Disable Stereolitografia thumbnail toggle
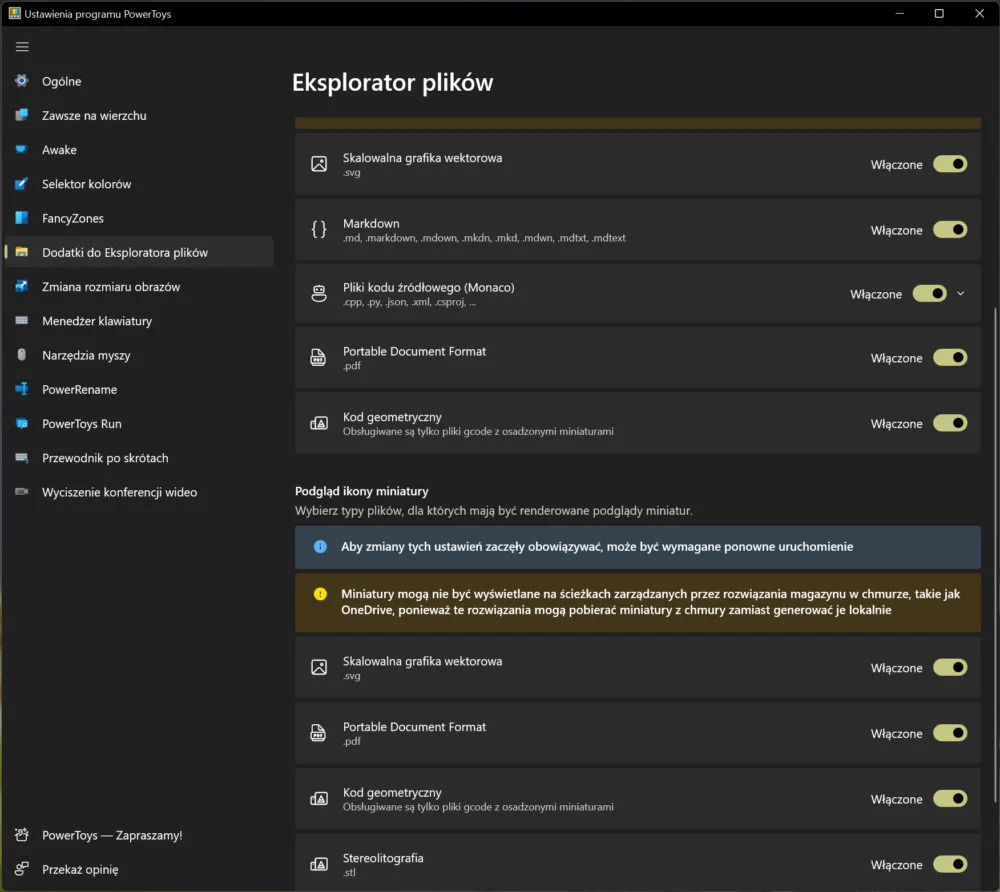The height and width of the screenshot is (892, 1000). [950, 865]
